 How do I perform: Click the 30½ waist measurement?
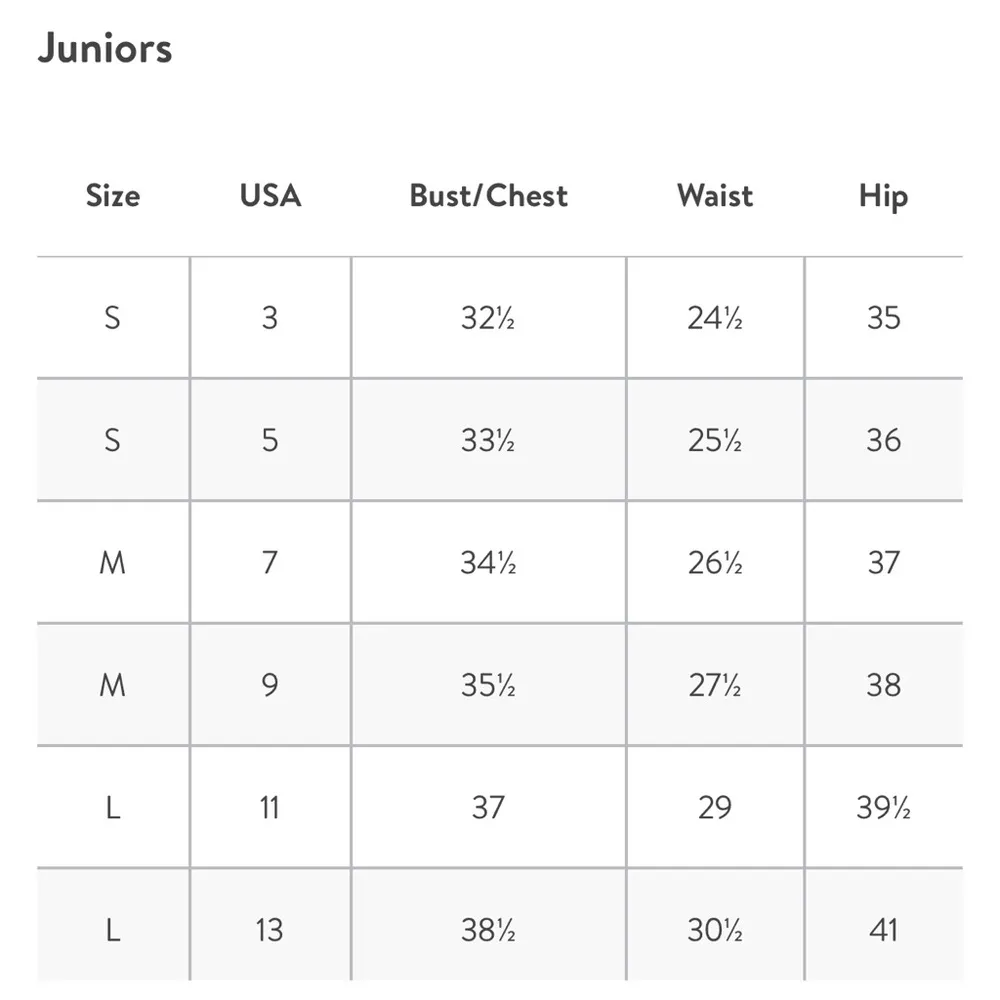(x=714, y=930)
